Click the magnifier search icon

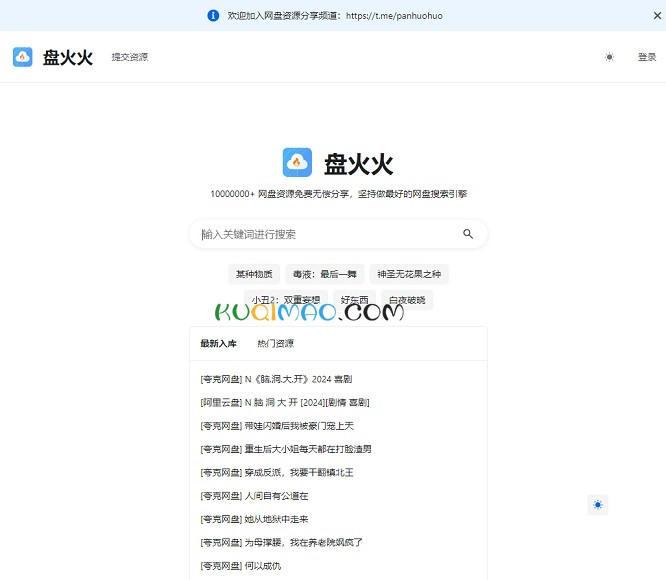(468, 234)
